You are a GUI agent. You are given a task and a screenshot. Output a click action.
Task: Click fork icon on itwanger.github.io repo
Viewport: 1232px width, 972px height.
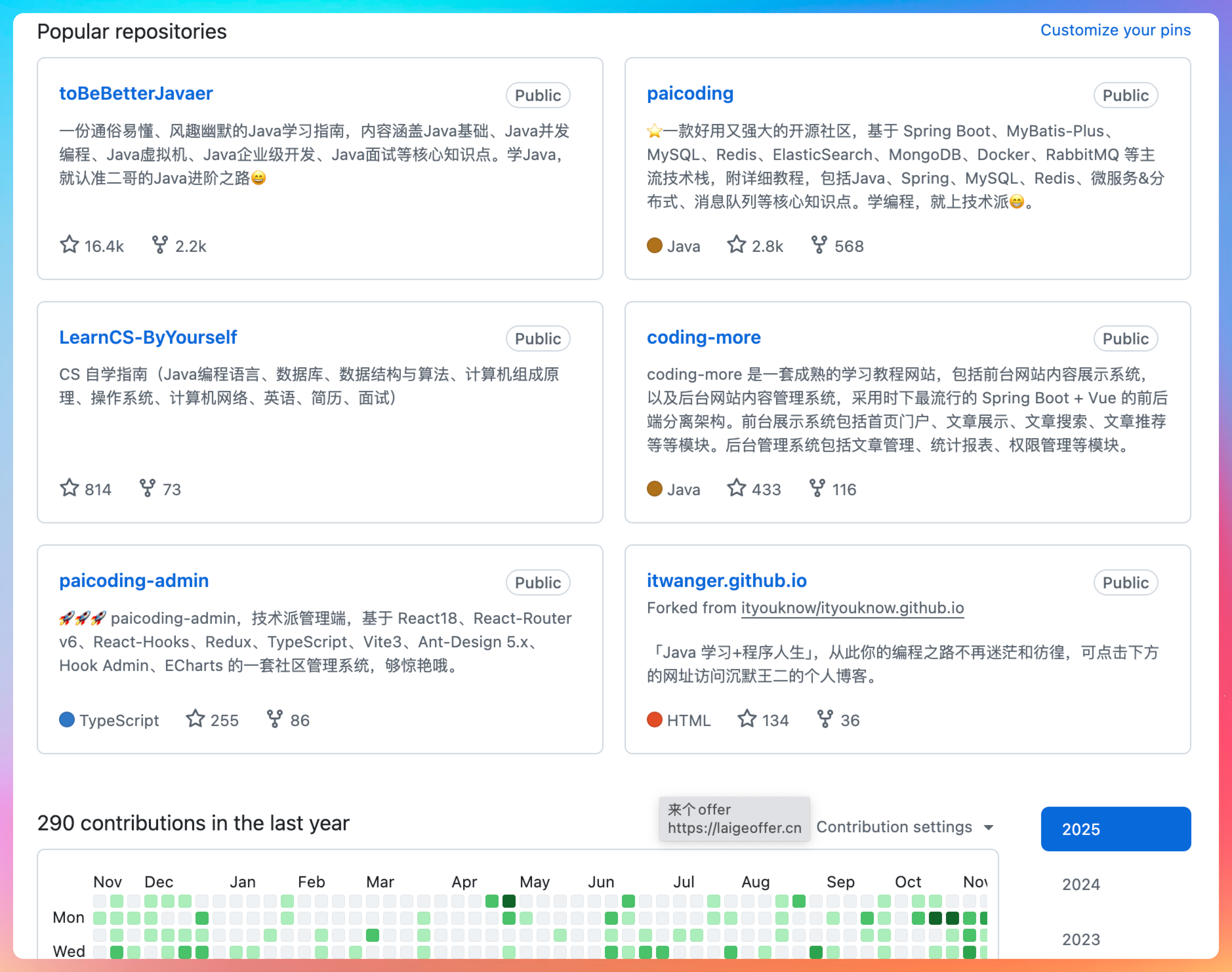click(825, 719)
